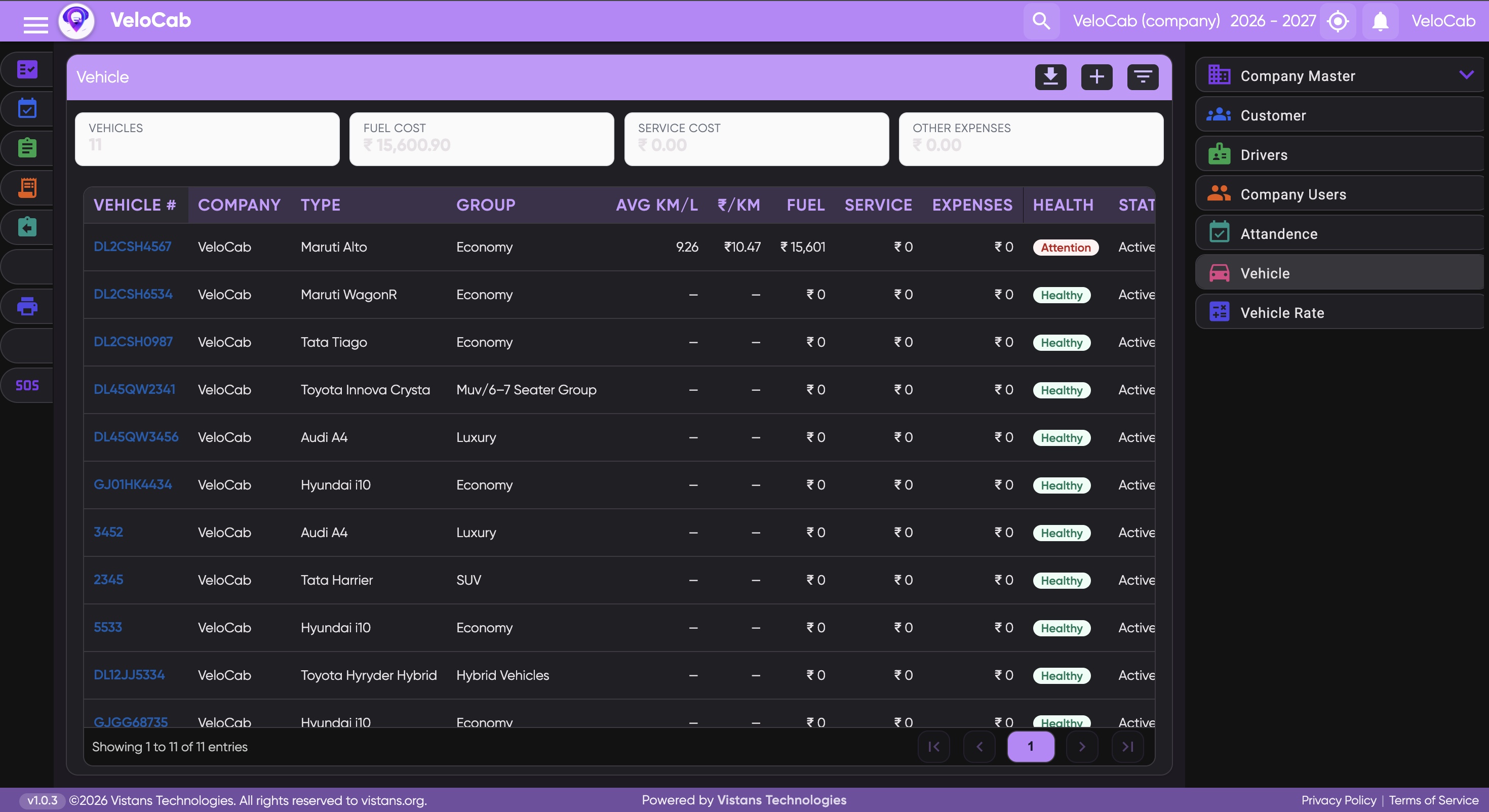Click "Hybrid Vehicles" group cell
Image resolution: width=1489 pixels, height=812 pixels.
pos(502,675)
